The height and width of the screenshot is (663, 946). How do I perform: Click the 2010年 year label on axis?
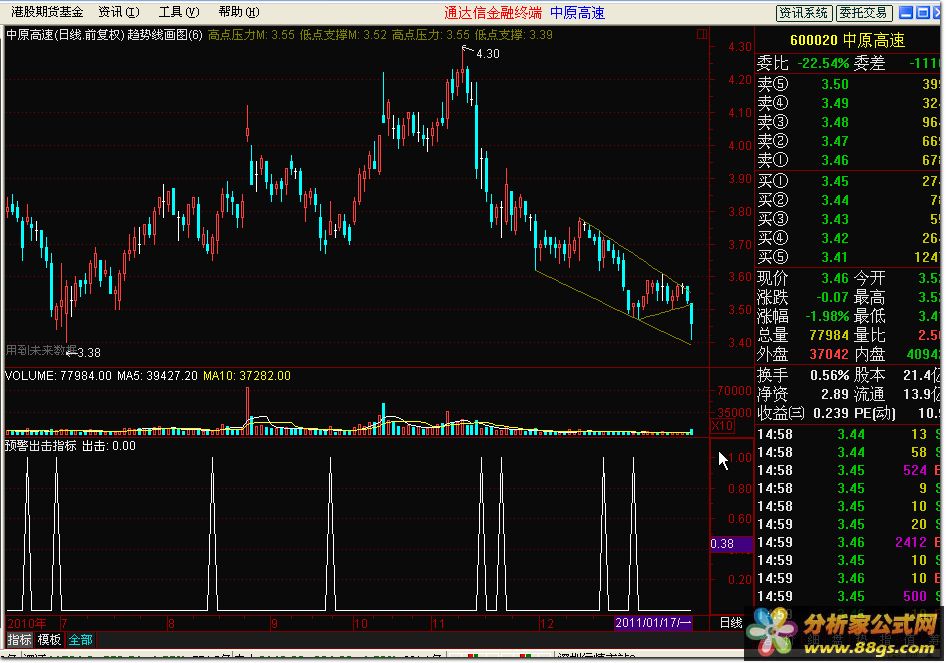[26, 623]
